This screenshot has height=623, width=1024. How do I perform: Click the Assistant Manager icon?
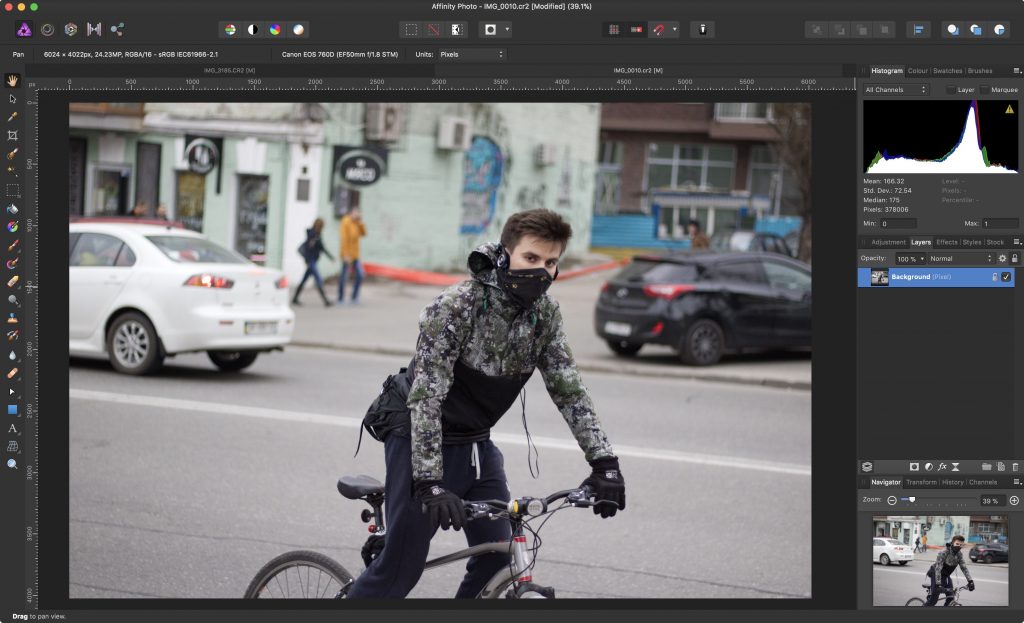click(703, 29)
